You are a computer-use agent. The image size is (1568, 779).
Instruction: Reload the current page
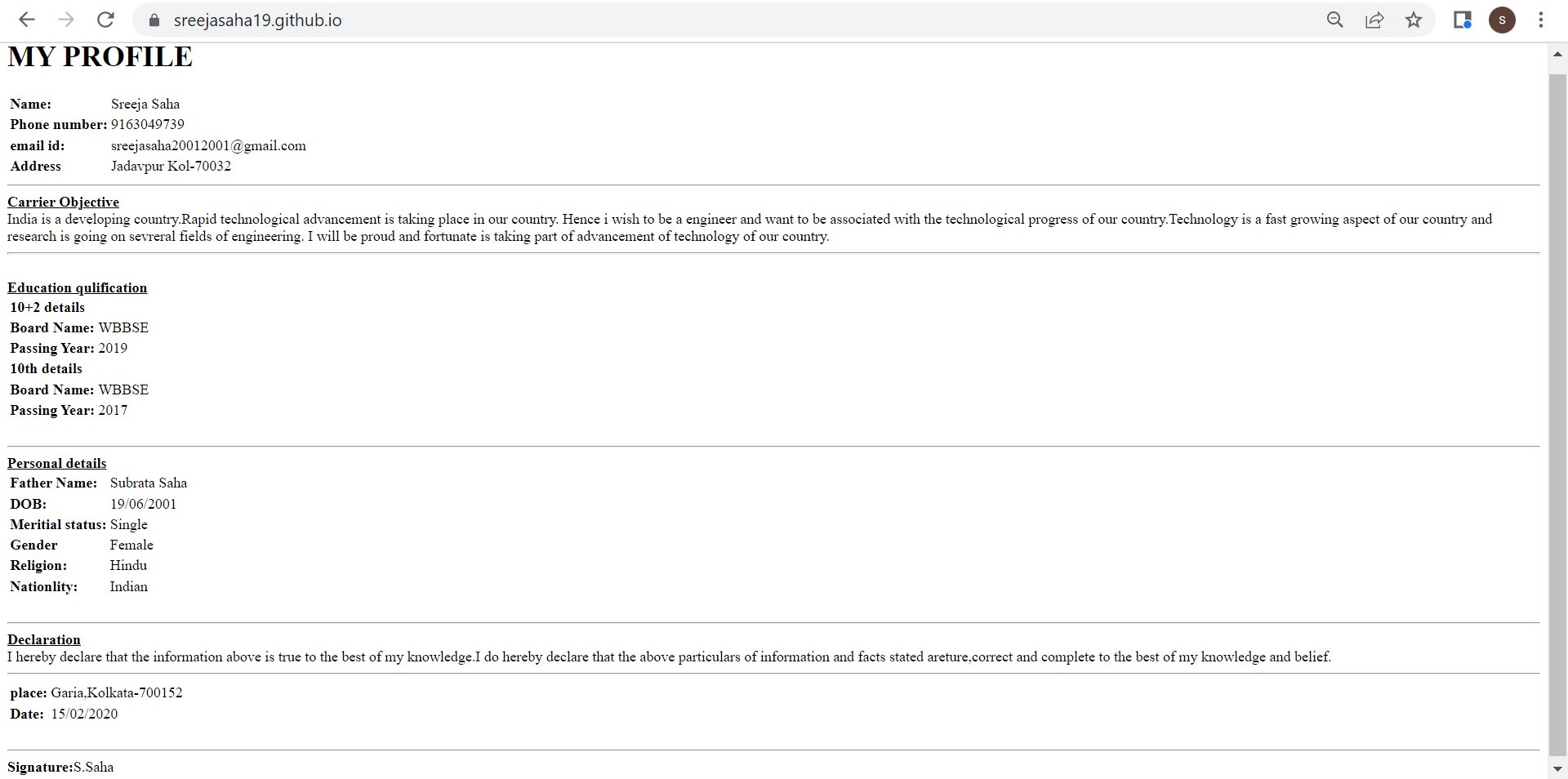point(105,20)
